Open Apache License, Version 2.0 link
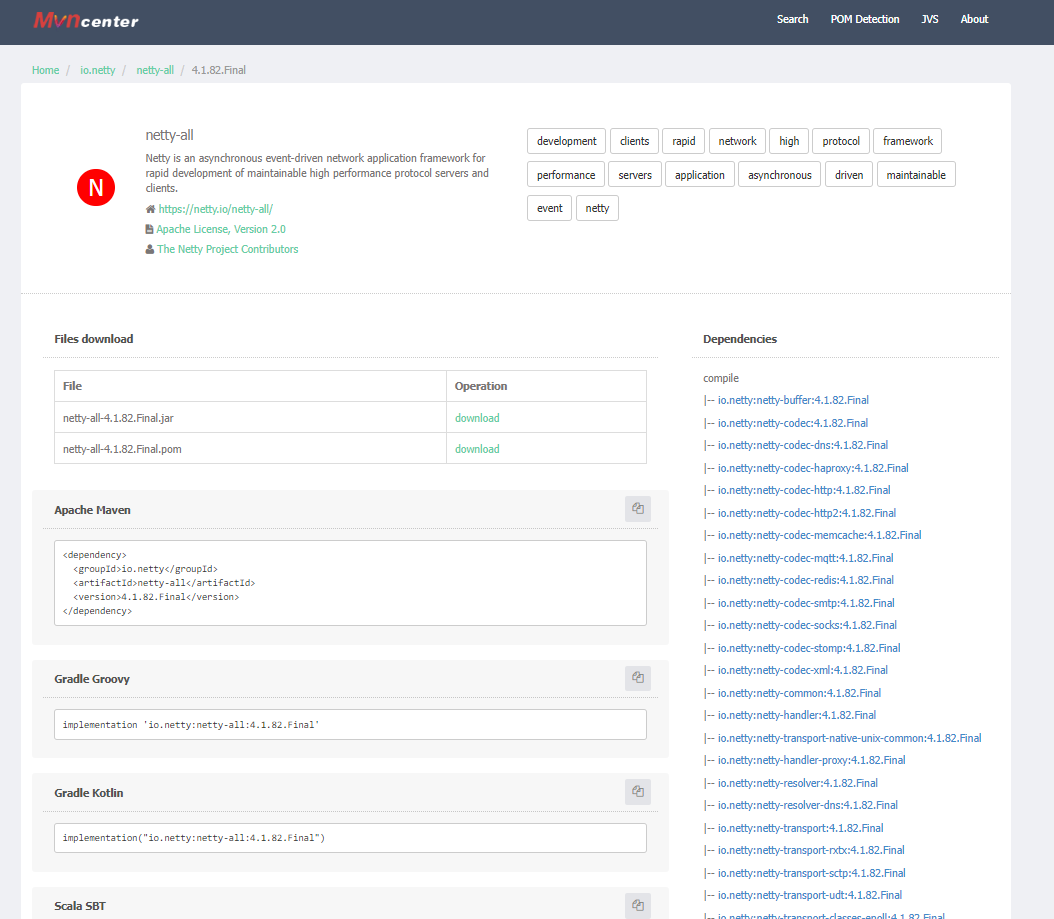The height and width of the screenshot is (919, 1054). (220, 229)
